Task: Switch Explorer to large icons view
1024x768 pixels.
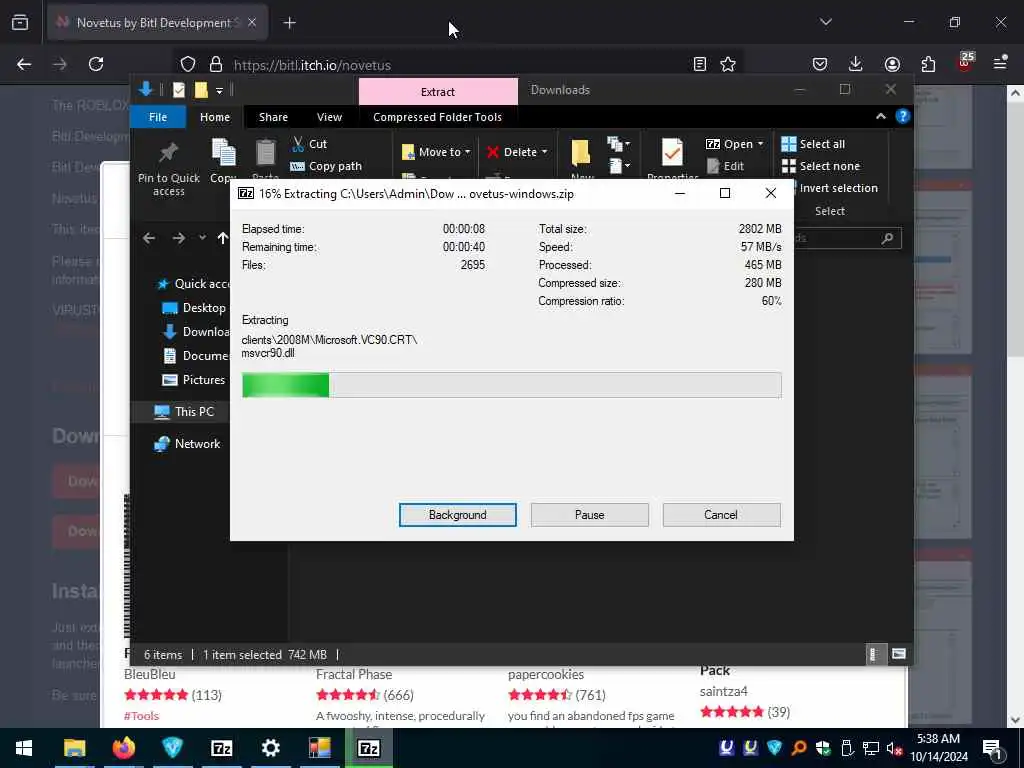Action: tap(899, 654)
